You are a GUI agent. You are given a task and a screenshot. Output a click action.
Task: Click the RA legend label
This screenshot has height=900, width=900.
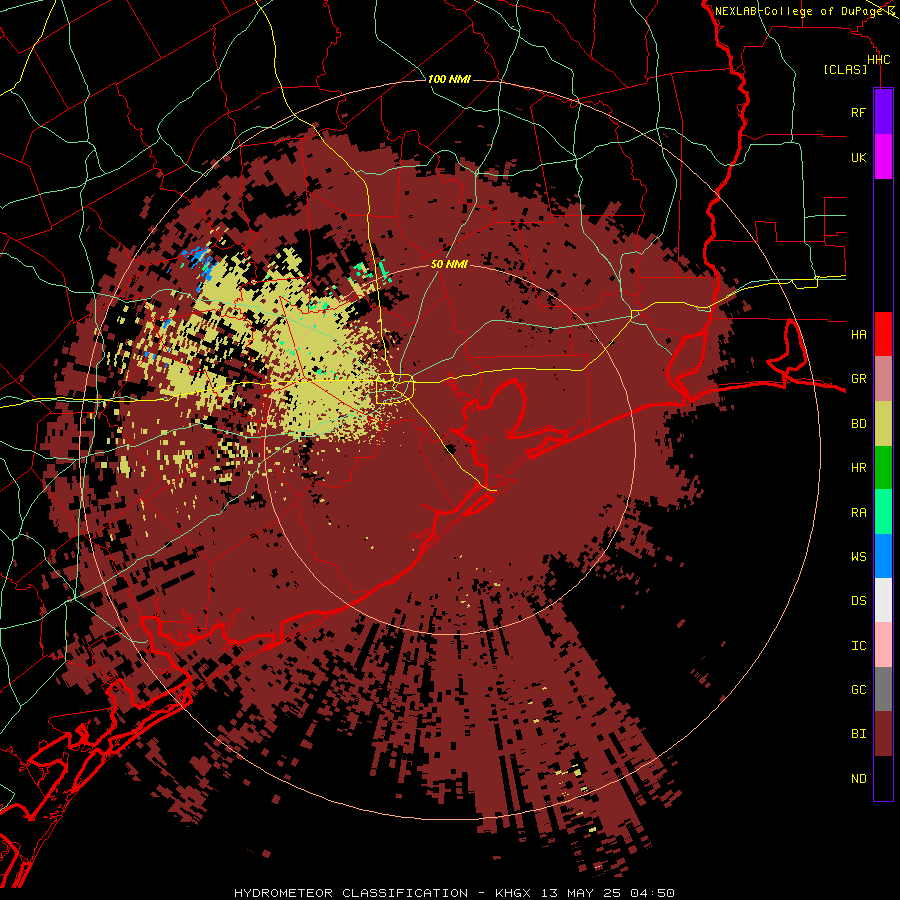(x=858, y=512)
